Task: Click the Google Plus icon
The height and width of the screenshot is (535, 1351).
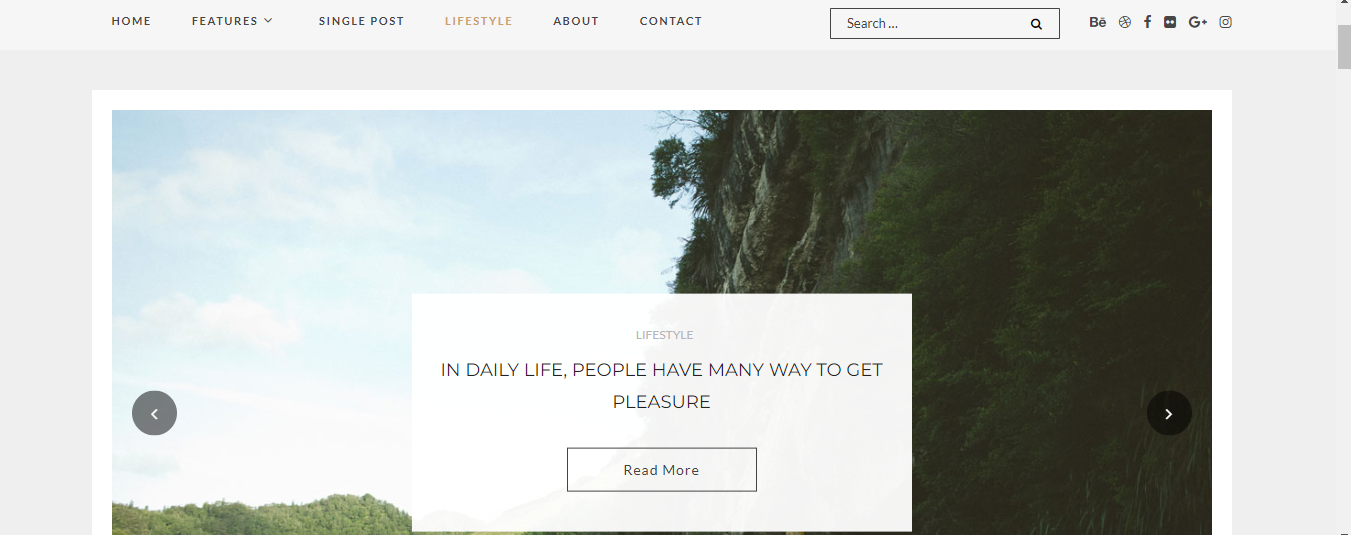Action: [x=1198, y=22]
